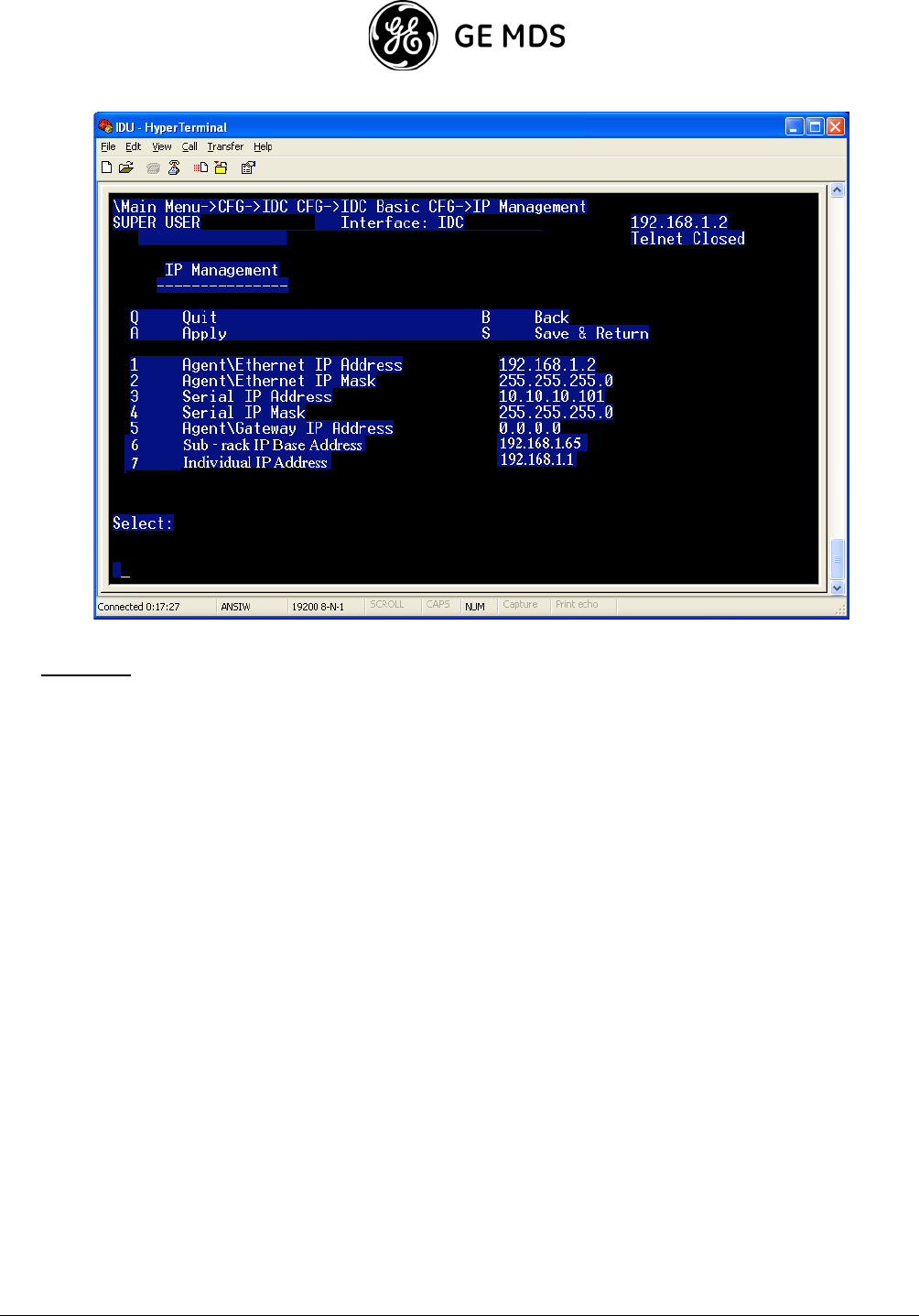This screenshot has width=919, height=1316.
Task: Minimize the HyperTerminal window
Action: [795, 126]
